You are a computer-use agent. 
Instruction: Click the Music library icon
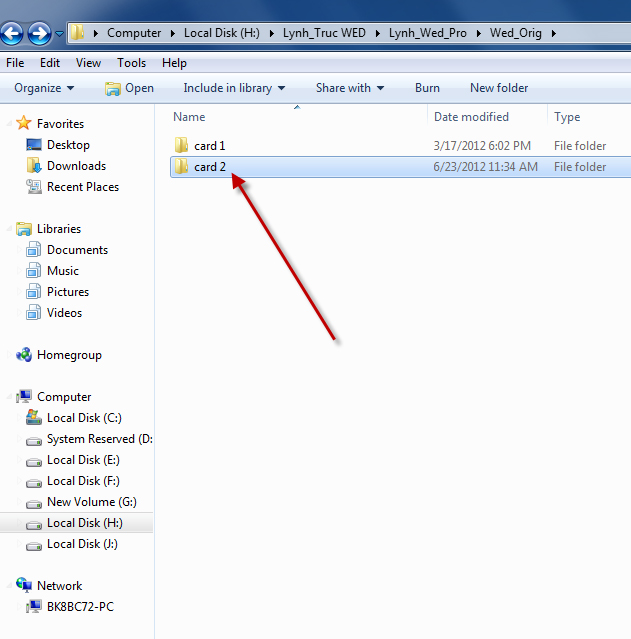(33, 271)
